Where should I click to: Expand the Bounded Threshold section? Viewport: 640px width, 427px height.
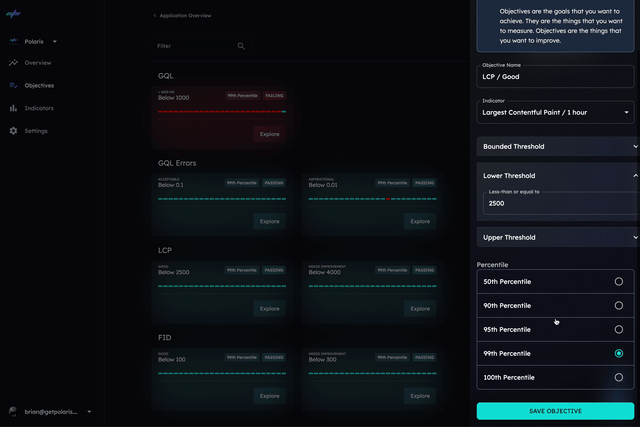556,146
